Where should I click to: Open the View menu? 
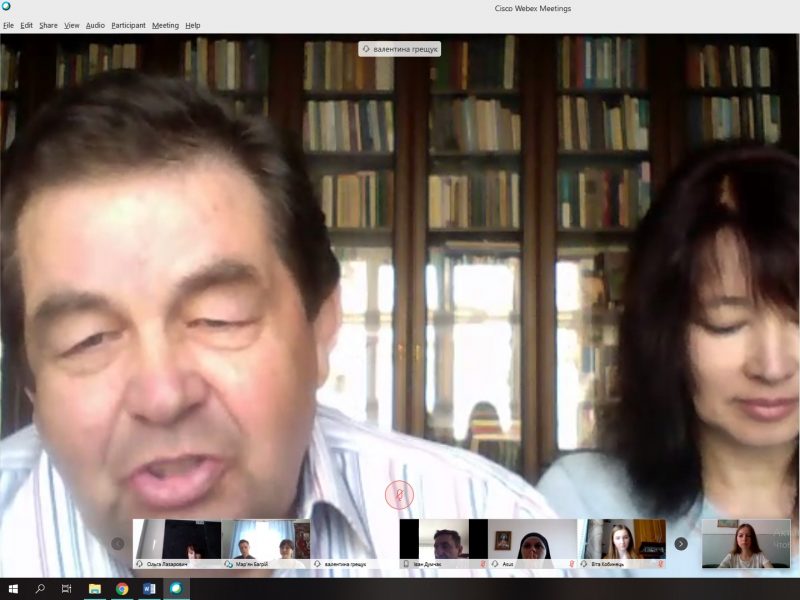coord(72,25)
